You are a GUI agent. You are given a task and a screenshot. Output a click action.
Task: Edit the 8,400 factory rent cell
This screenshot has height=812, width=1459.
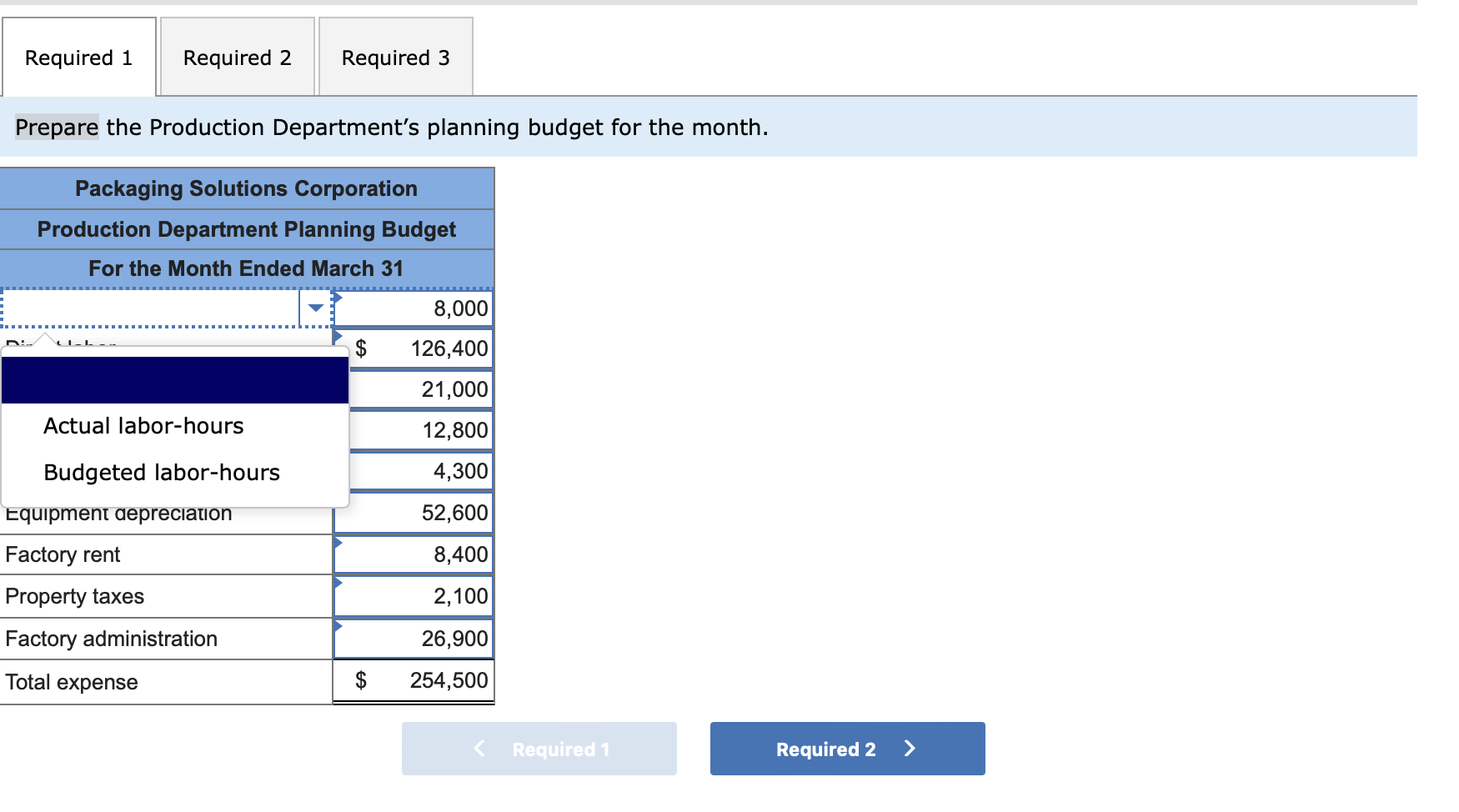pyautogui.click(x=414, y=554)
